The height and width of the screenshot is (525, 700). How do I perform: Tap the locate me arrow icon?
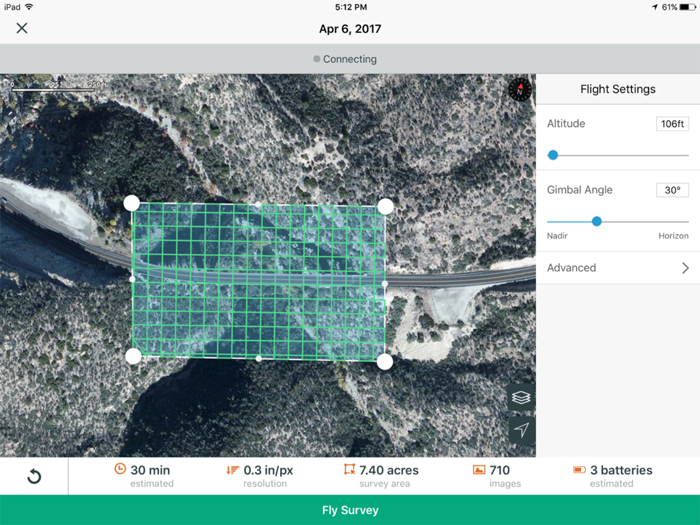521,430
